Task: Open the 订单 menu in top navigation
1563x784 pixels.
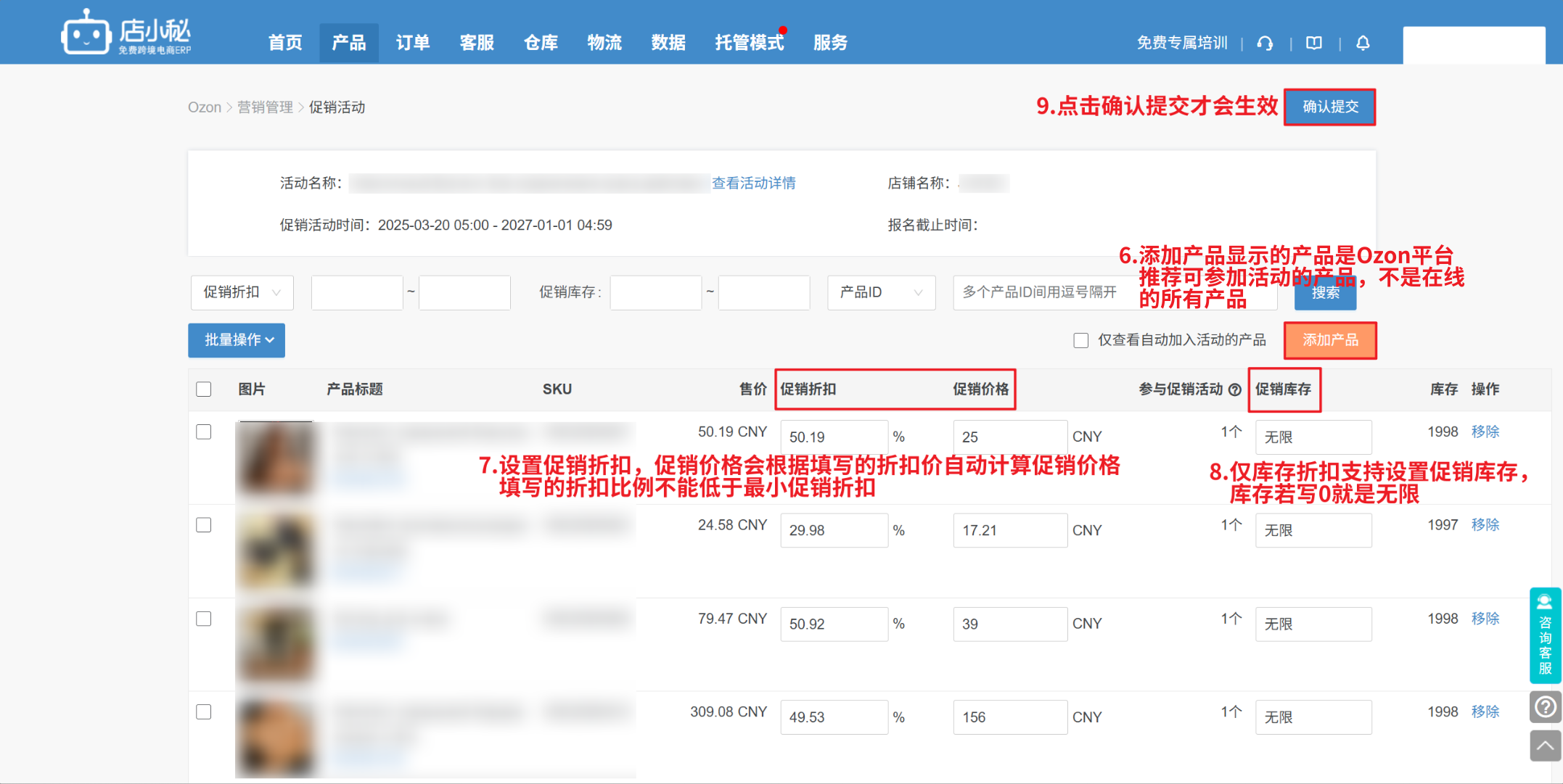Action: click(412, 43)
